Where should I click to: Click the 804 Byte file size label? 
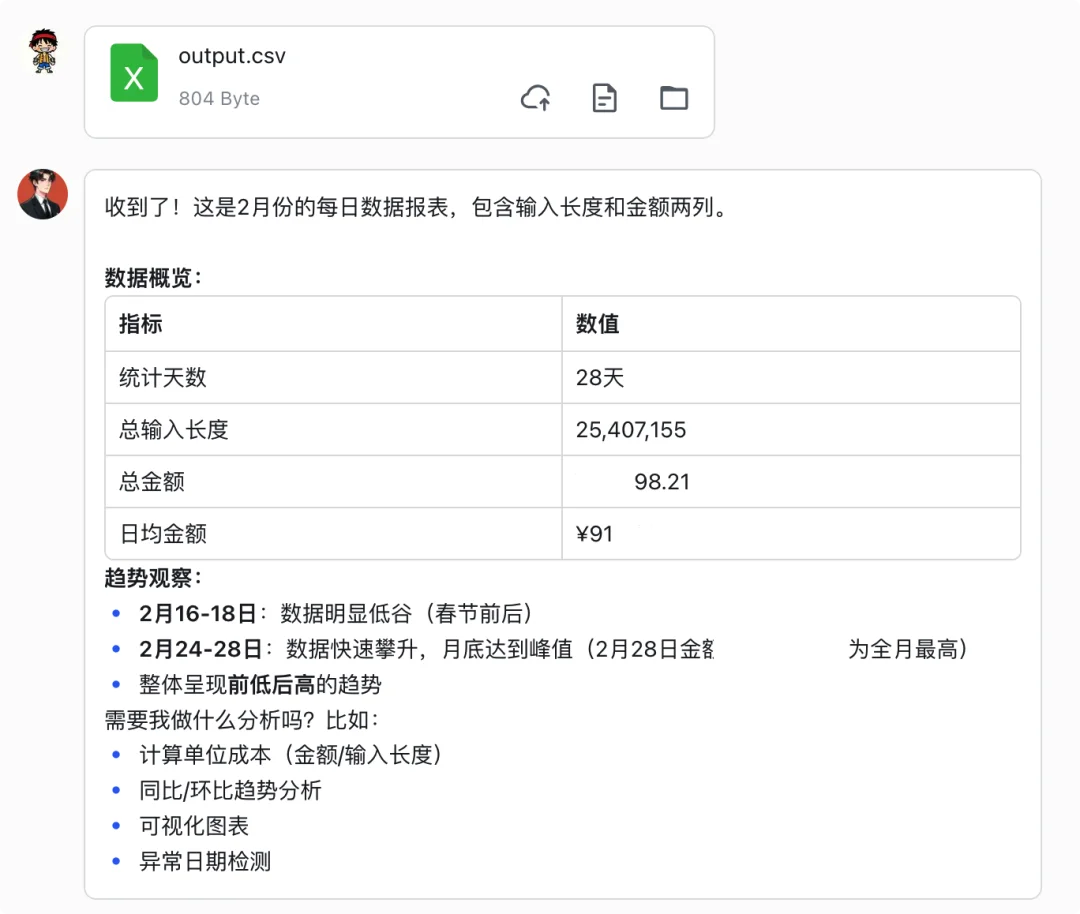tap(219, 98)
